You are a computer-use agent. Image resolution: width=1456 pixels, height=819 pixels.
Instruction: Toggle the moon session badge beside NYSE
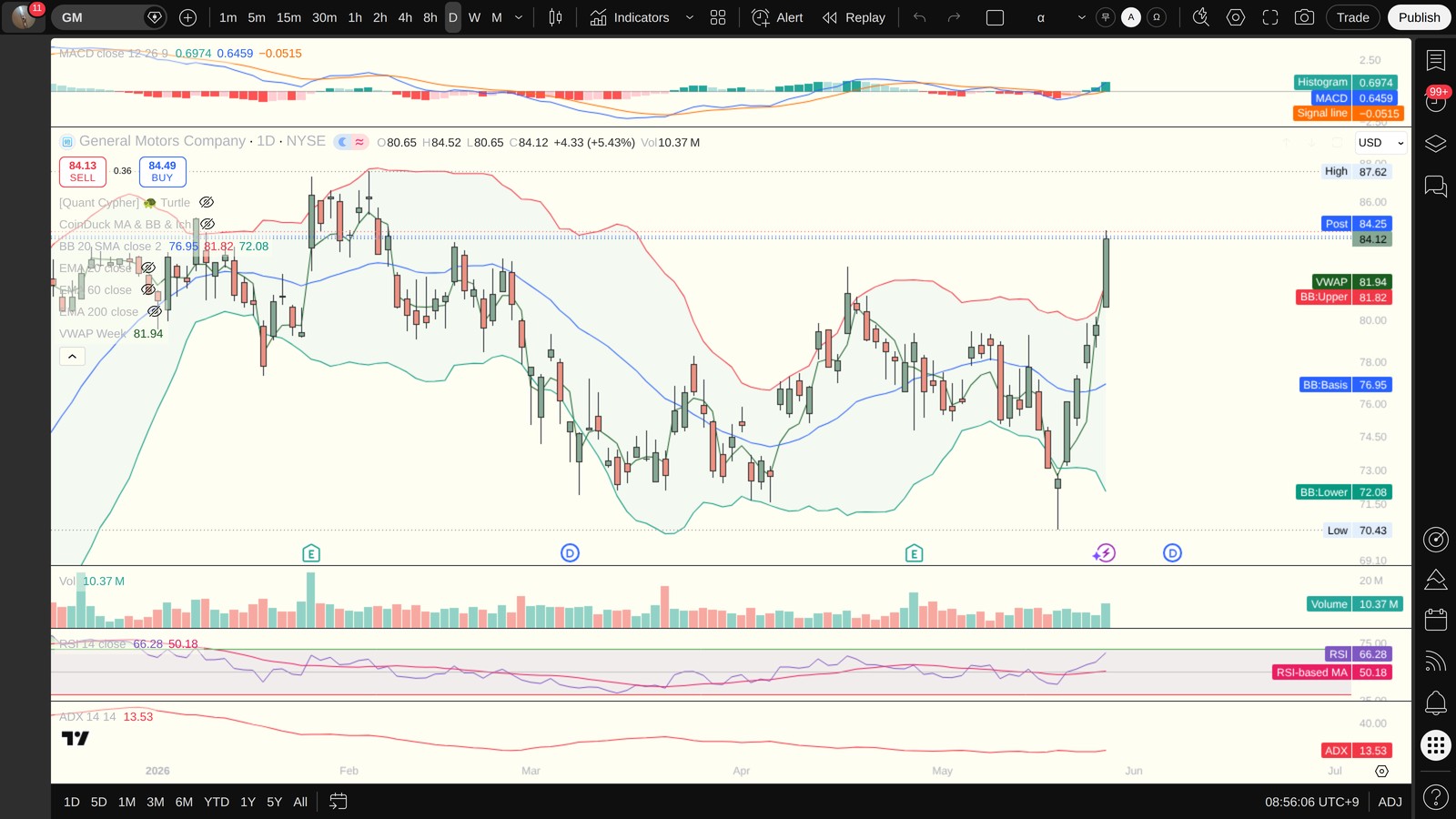coord(342,142)
